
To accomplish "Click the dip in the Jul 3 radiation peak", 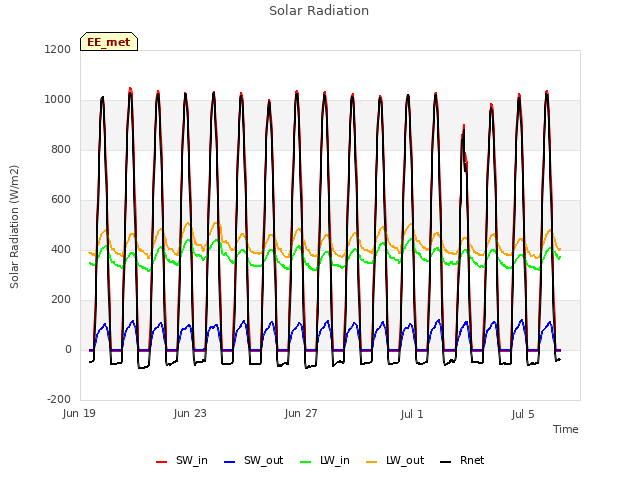I will click(x=465, y=165).
